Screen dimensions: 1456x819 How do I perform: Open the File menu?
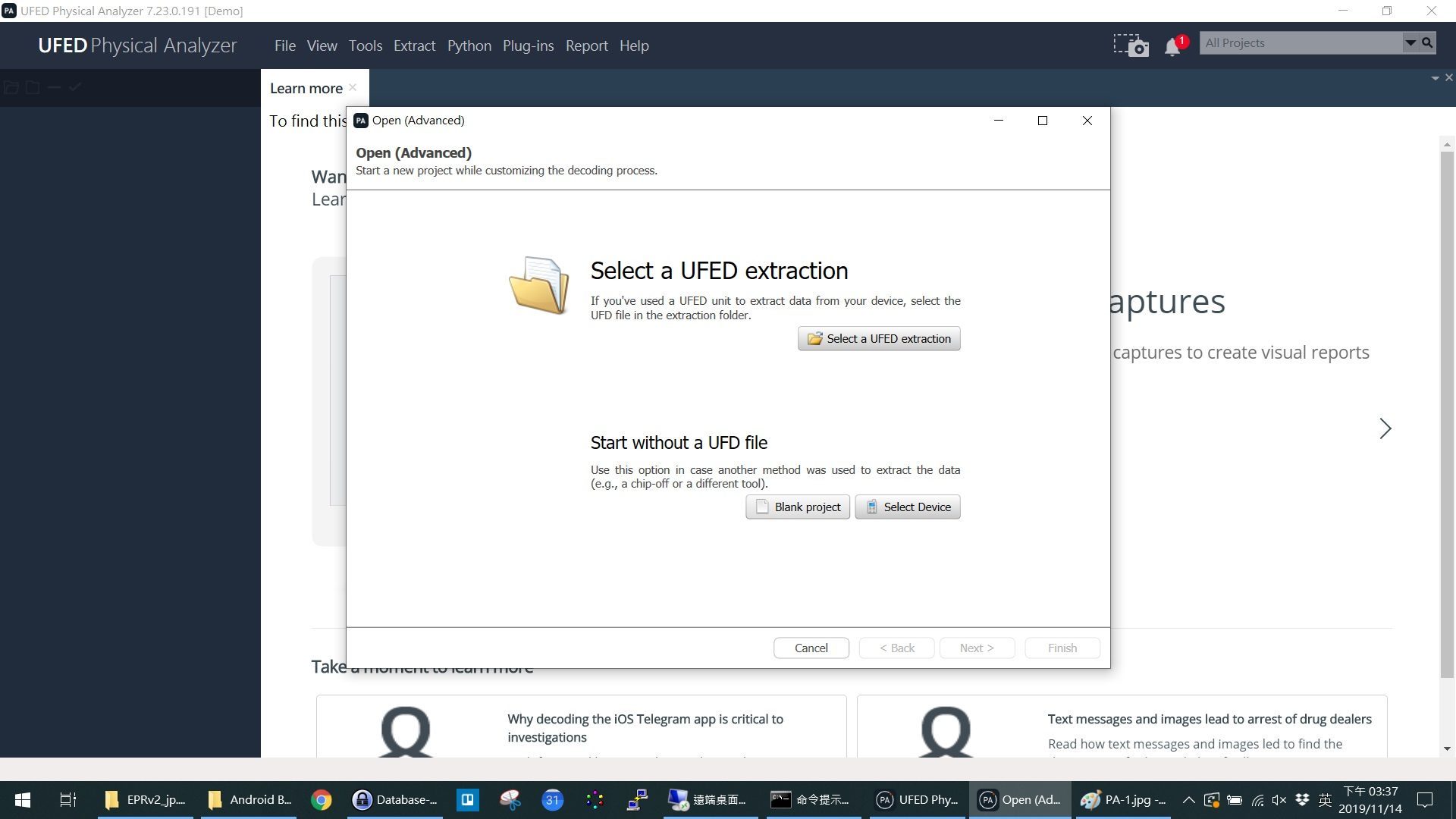[284, 45]
